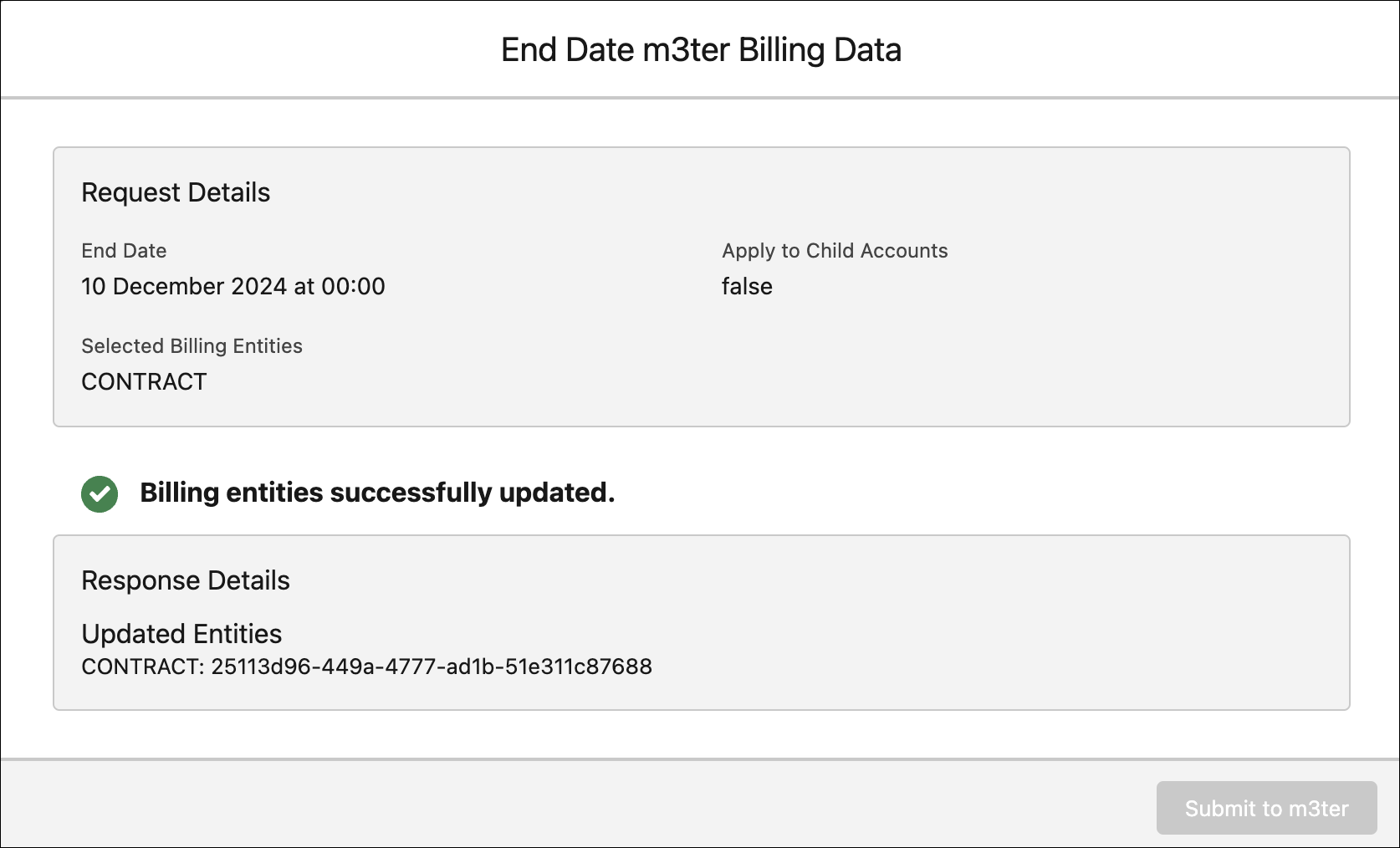Select the CONTRACT UUID 25113d96 text line
Viewport: 1400px width, 848px height.
click(x=366, y=667)
